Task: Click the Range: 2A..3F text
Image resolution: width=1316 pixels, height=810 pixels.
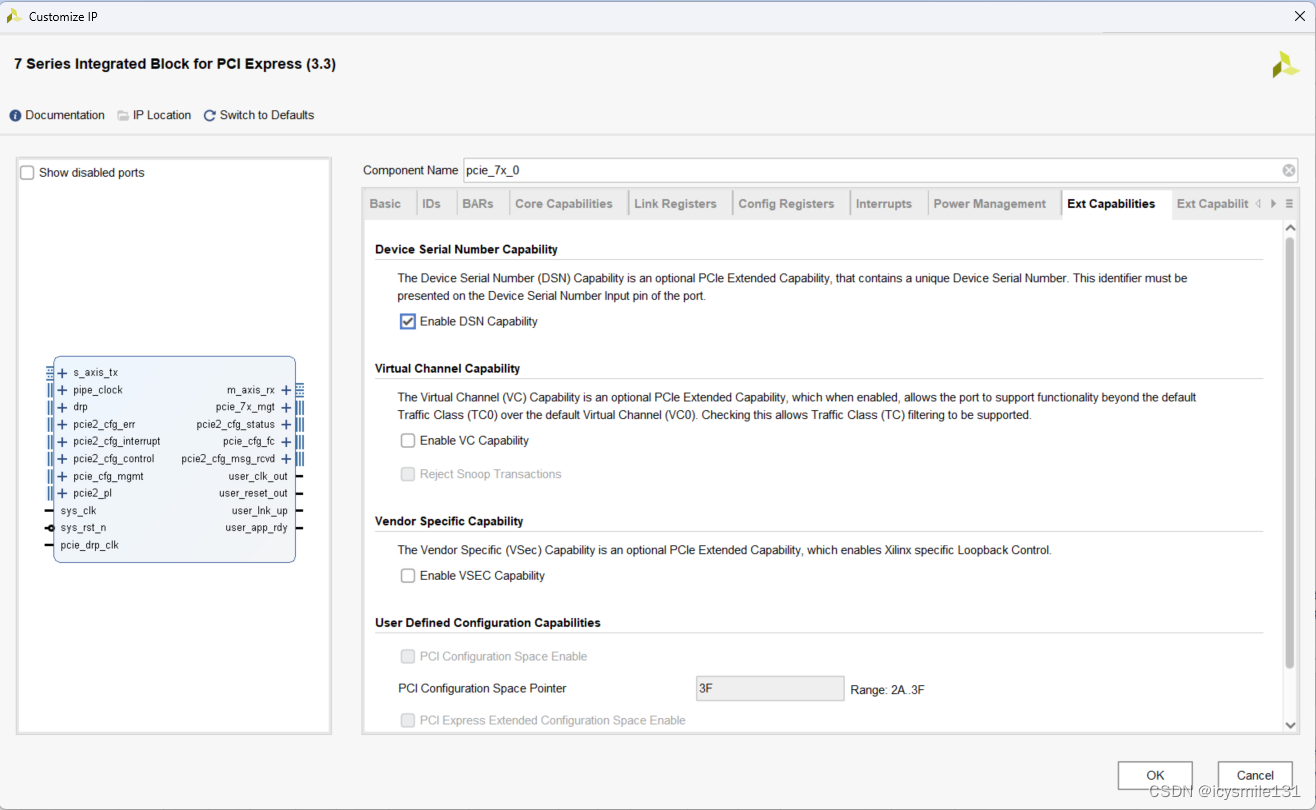Action: point(887,690)
